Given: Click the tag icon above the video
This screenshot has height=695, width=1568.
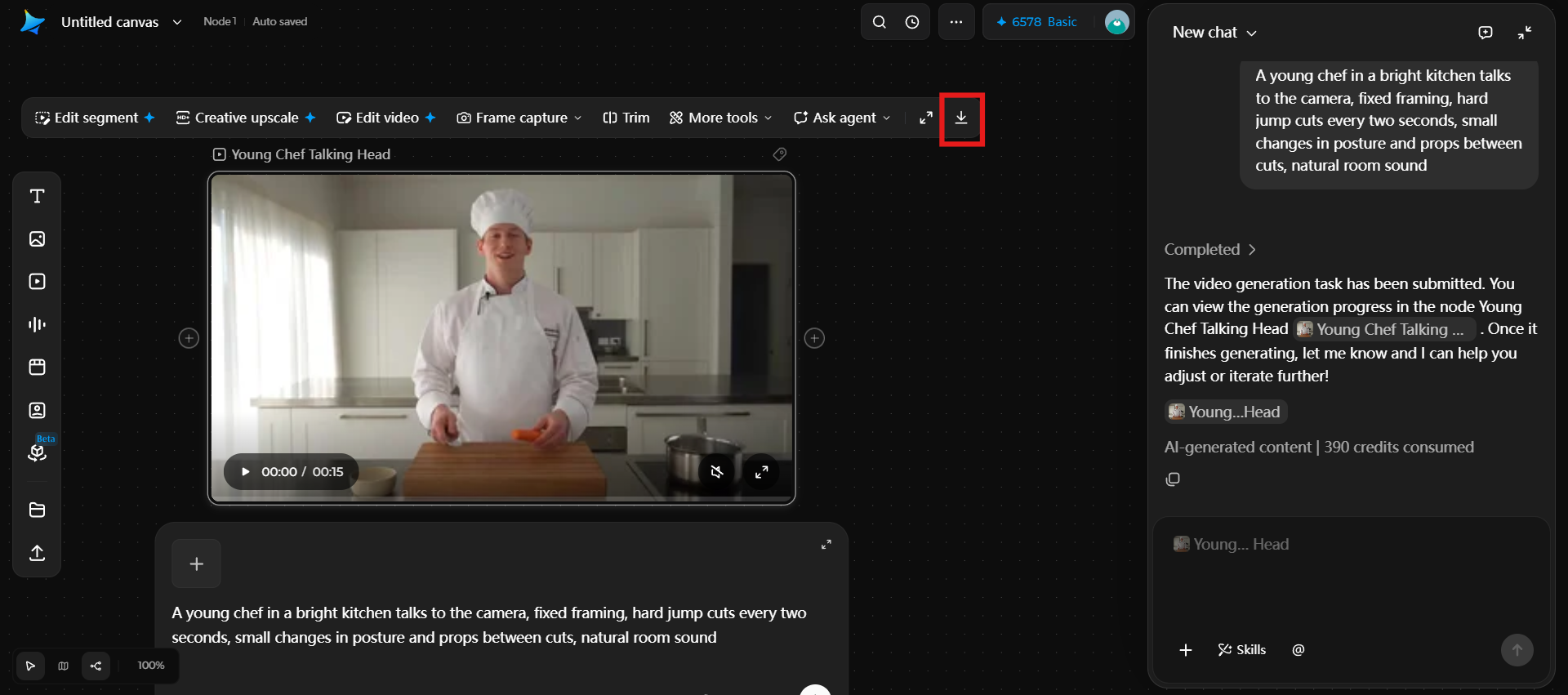Looking at the screenshot, I should (x=780, y=154).
